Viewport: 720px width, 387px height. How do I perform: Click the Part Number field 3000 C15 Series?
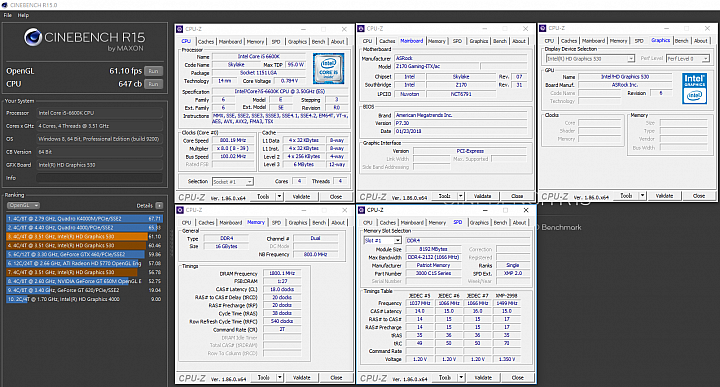[433, 273]
